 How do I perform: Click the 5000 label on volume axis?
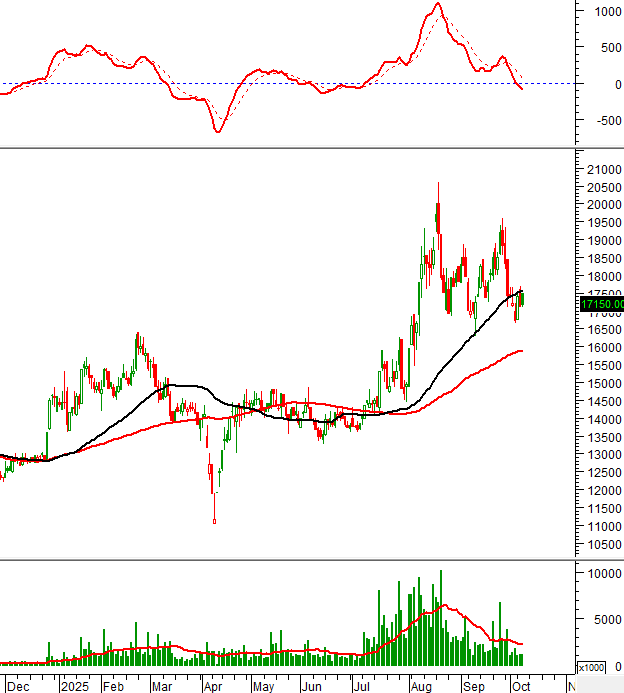point(603,619)
